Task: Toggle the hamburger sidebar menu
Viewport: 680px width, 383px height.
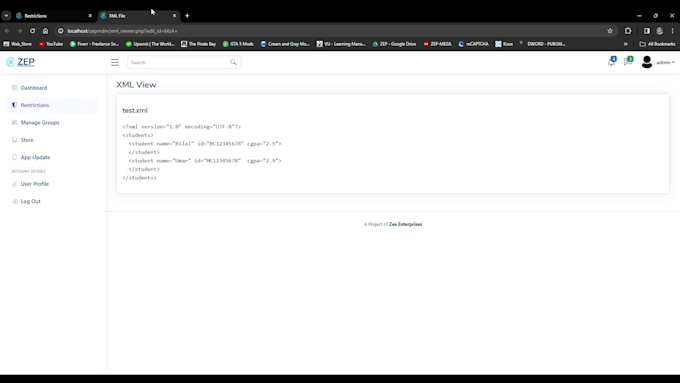Action: pyautogui.click(x=114, y=62)
